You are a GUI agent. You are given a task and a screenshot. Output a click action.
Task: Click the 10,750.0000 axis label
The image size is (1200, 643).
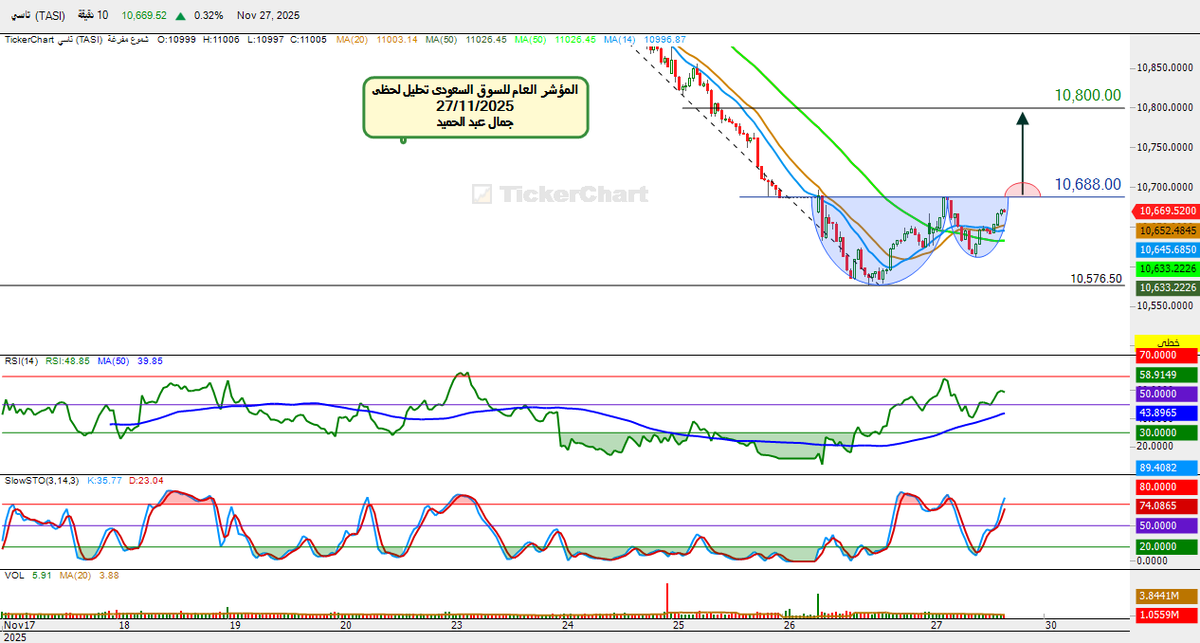click(x=1166, y=147)
